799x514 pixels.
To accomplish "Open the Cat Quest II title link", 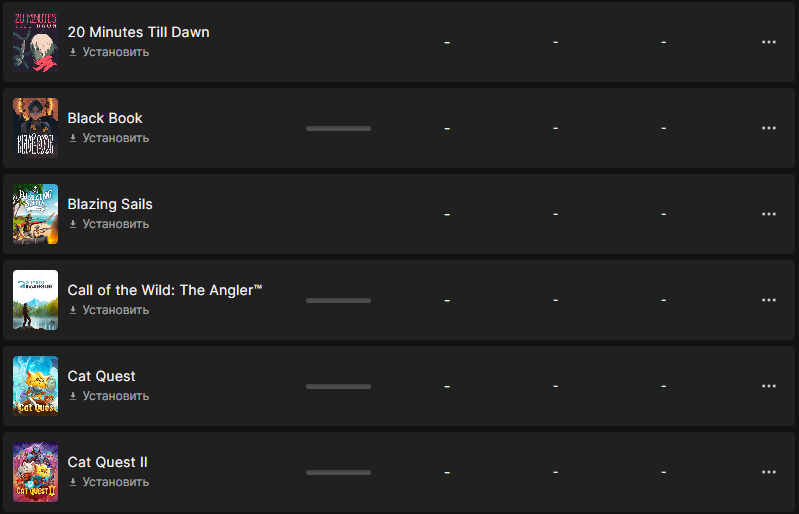I will (x=108, y=462).
